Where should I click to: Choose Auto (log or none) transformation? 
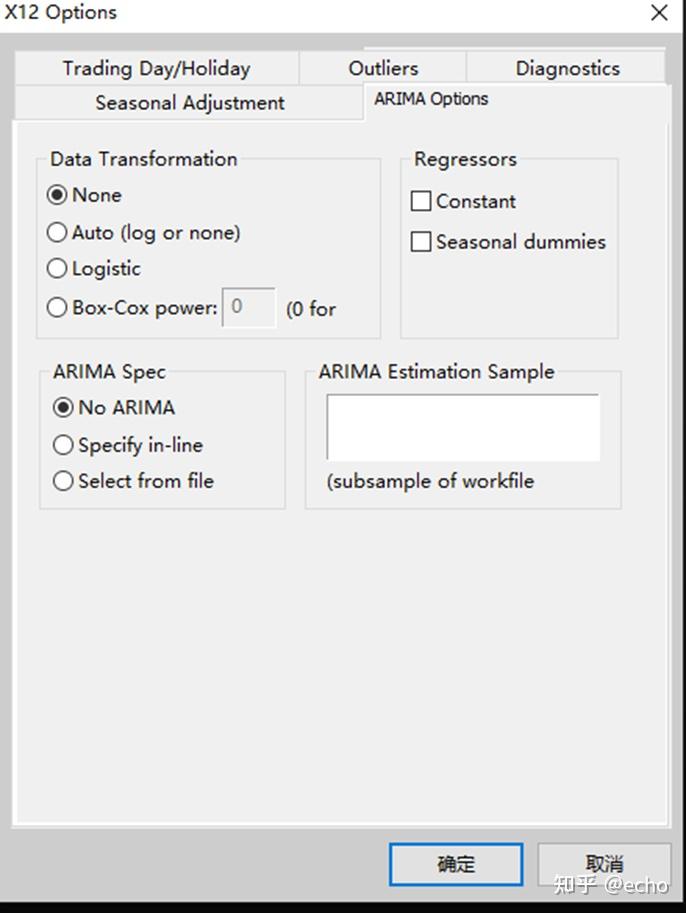58,232
